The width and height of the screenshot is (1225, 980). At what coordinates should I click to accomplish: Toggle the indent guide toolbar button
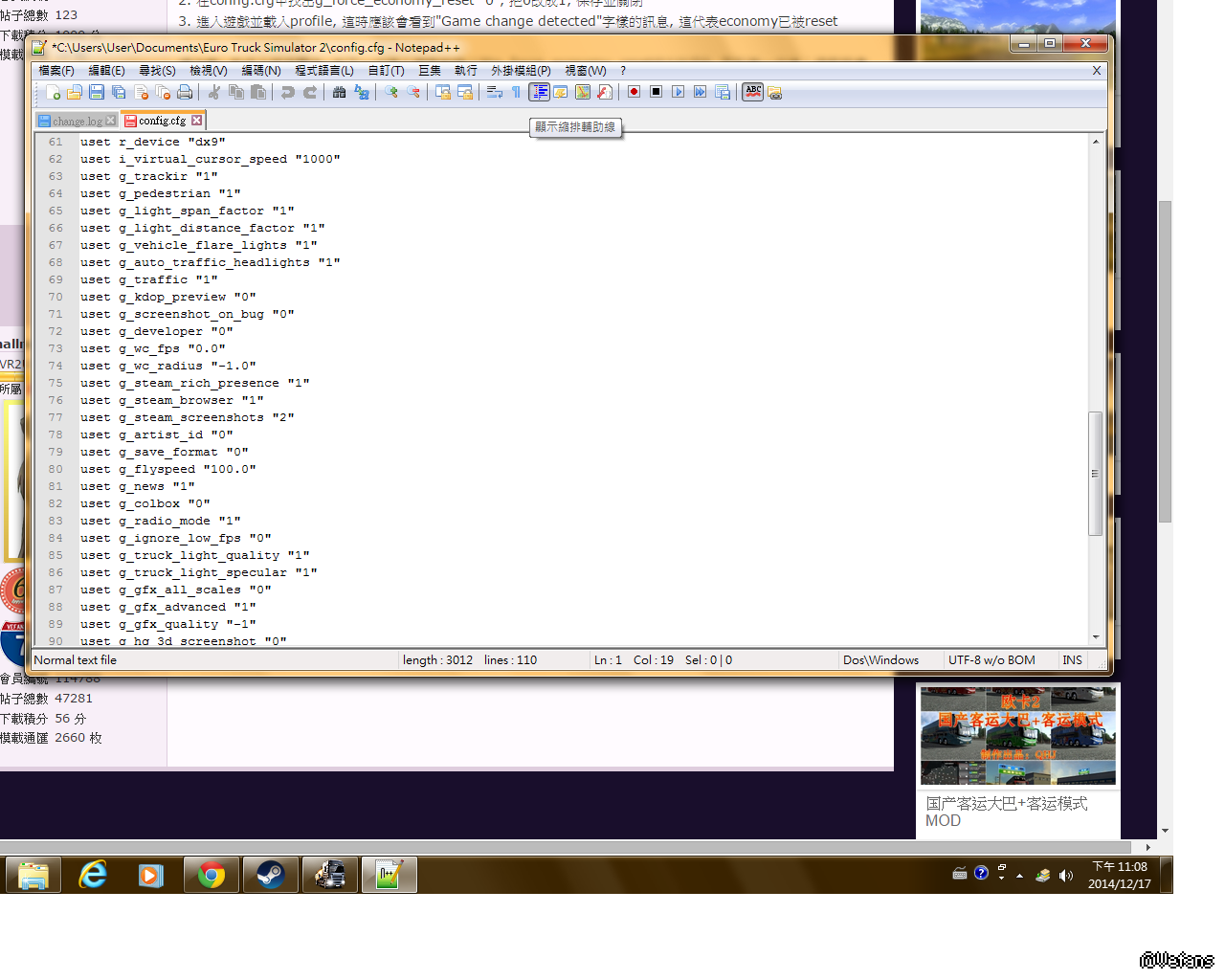[x=539, y=92]
